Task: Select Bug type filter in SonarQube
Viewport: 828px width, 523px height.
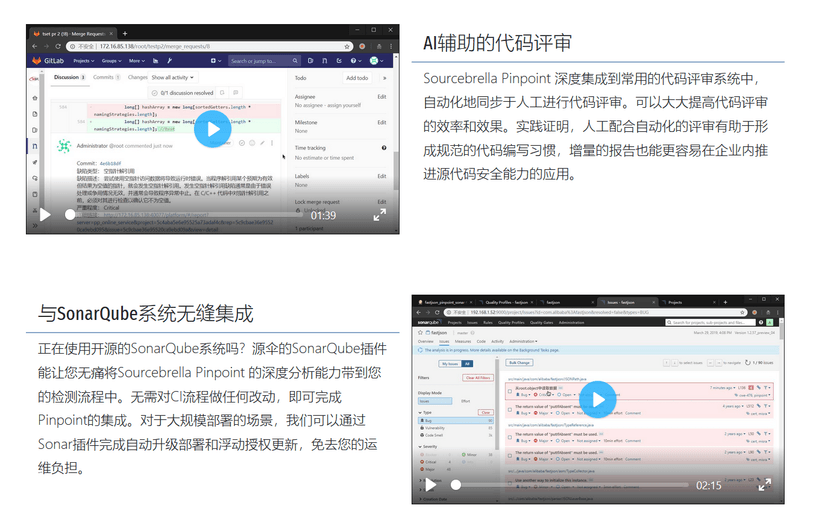Action: [x=456, y=421]
